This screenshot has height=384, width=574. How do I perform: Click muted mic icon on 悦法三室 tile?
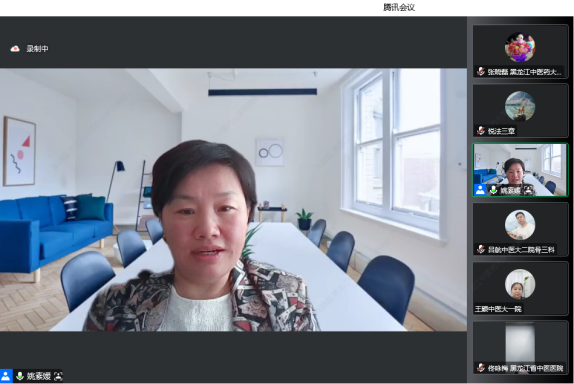[481, 131]
